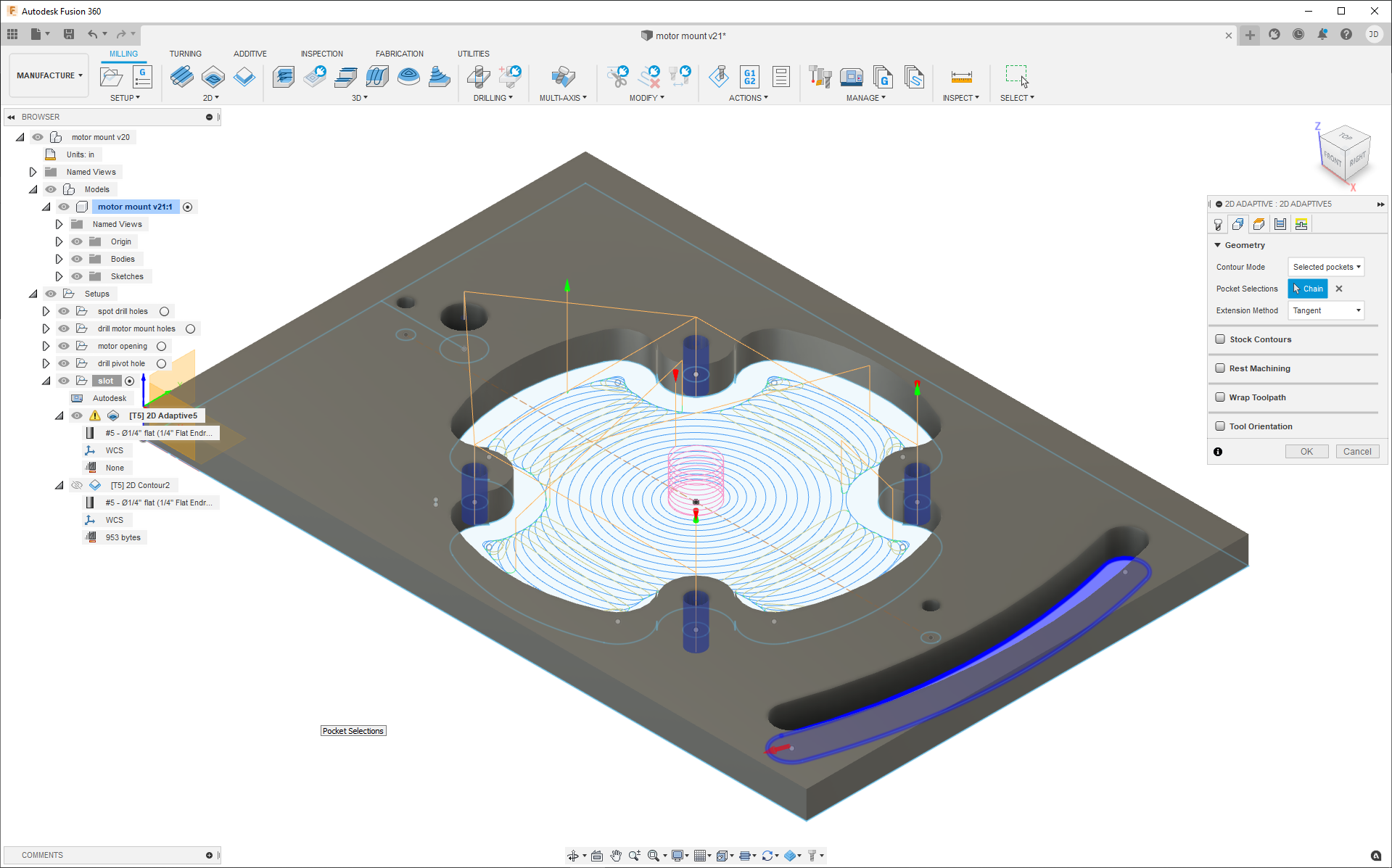The height and width of the screenshot is (868, 1392).
Task: Enable the Rest Machining checkbox
Action: point(1222,368)
